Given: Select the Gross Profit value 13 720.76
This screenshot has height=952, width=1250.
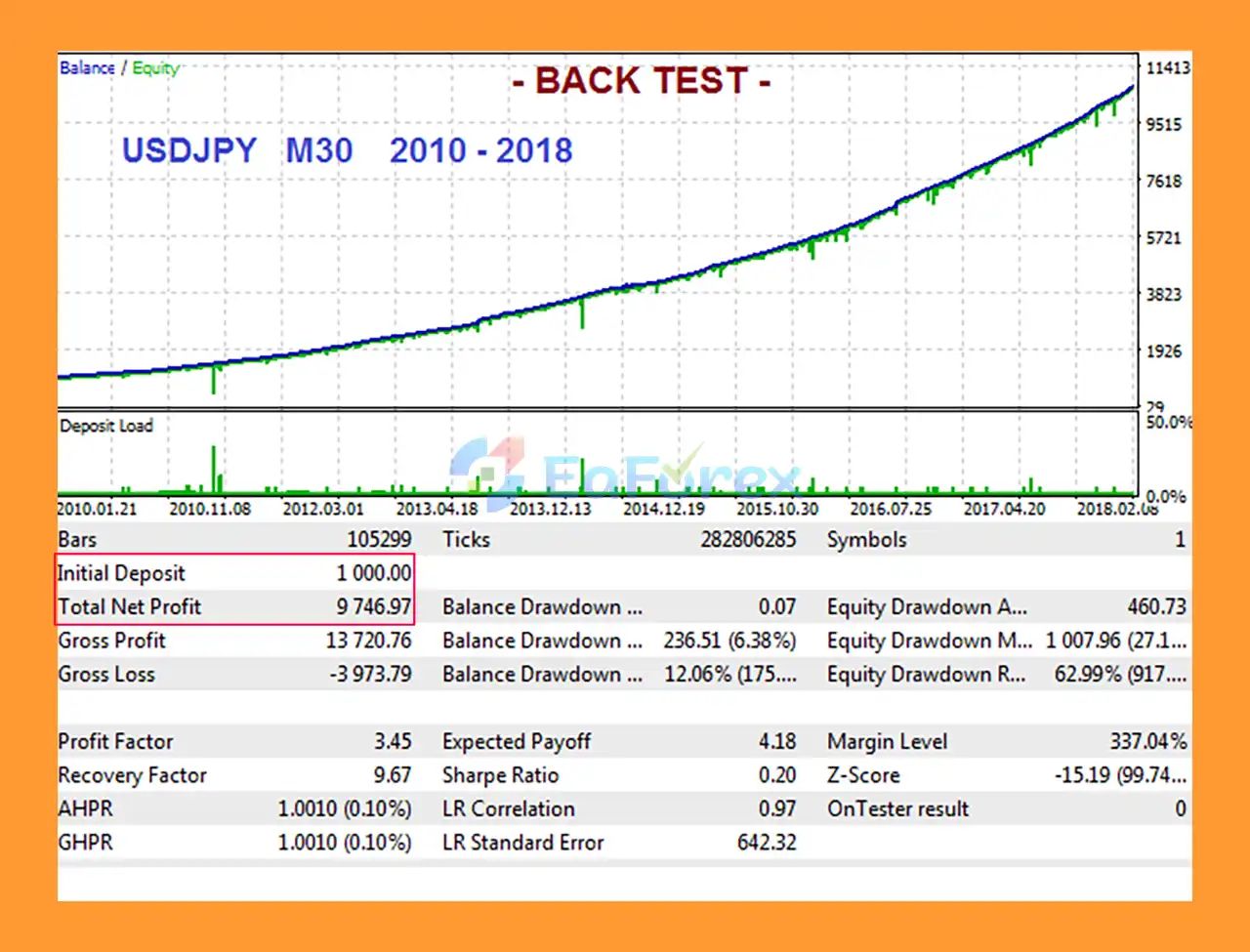Looking at the screenshot, I should 368,641.
